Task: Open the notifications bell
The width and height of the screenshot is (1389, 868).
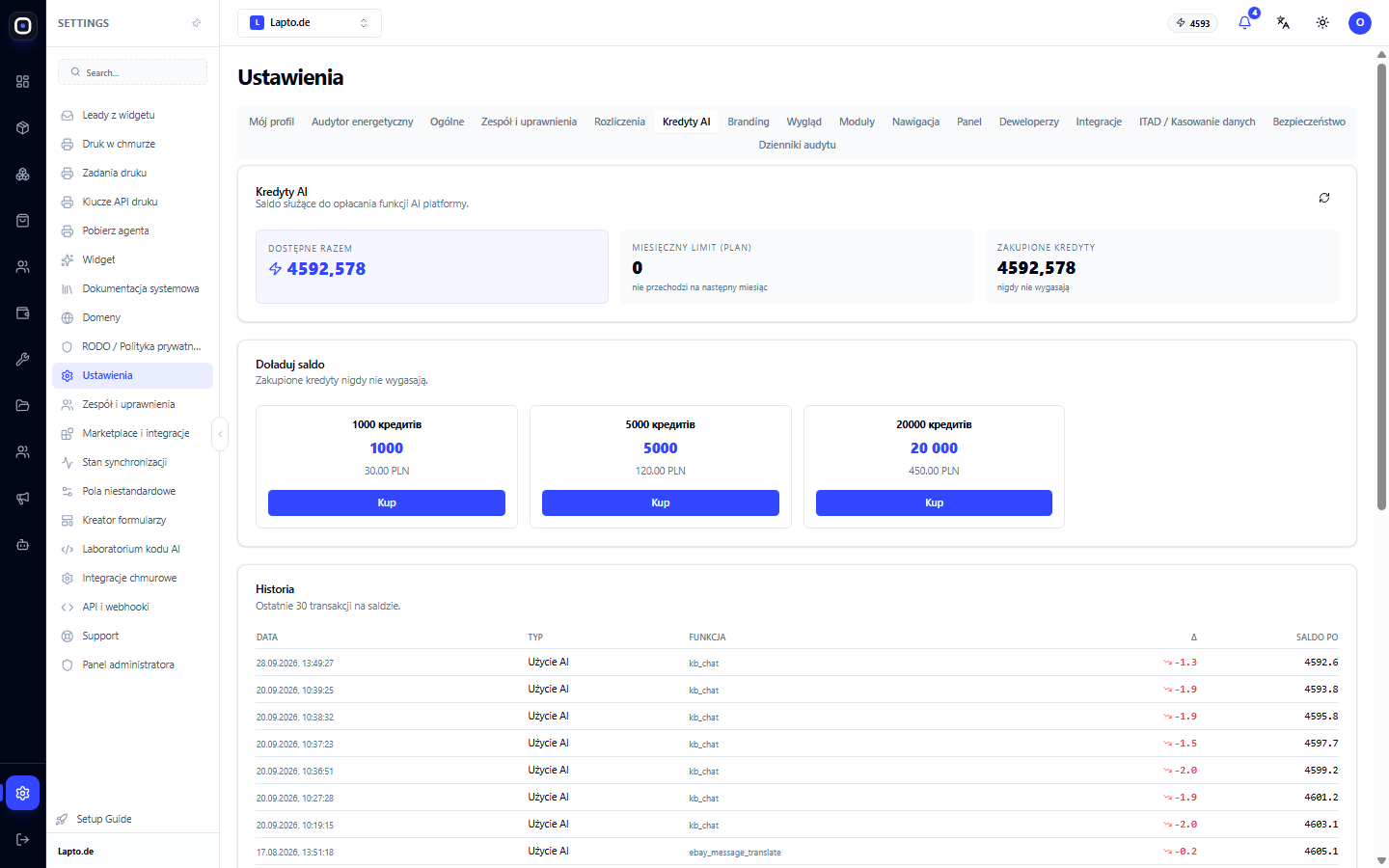Action: pos(1244,22)
